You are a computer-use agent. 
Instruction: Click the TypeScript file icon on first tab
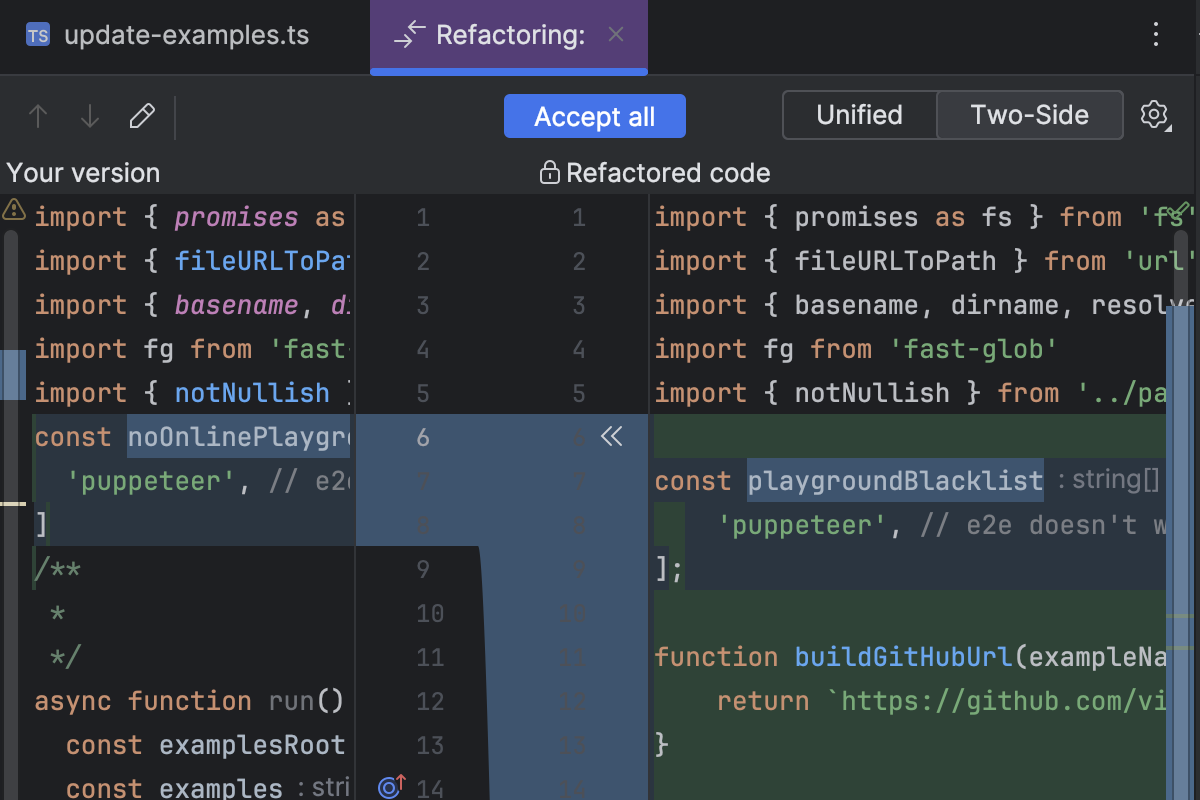tap(38, 36)
